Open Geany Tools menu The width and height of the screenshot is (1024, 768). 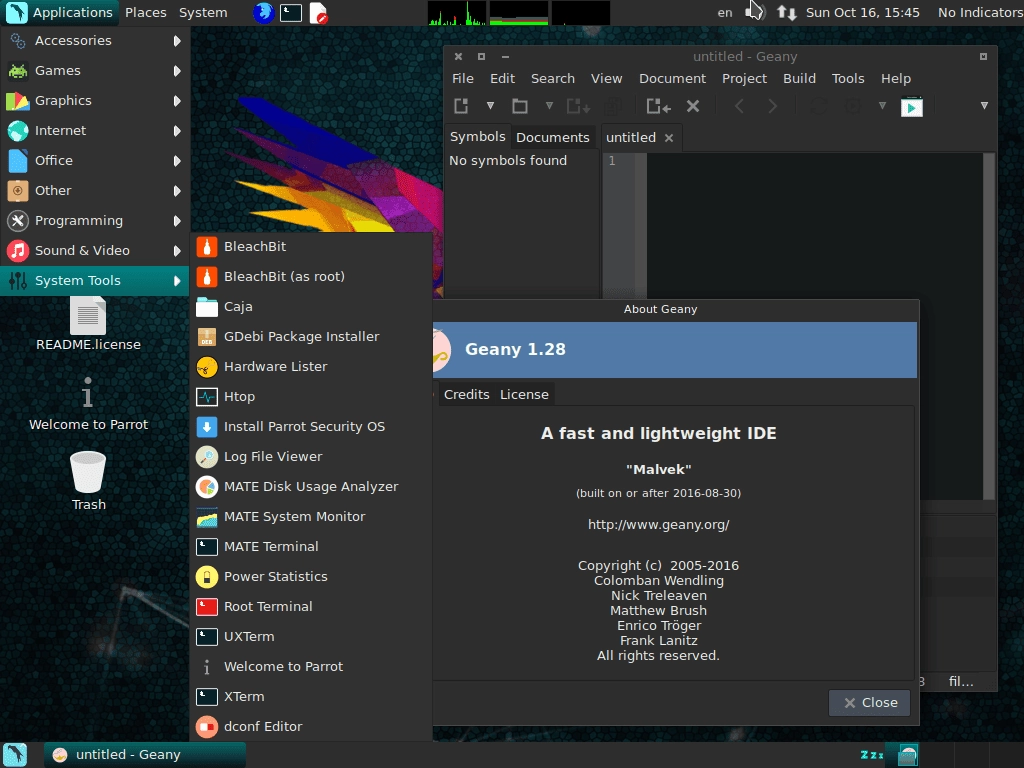[848, 78]
